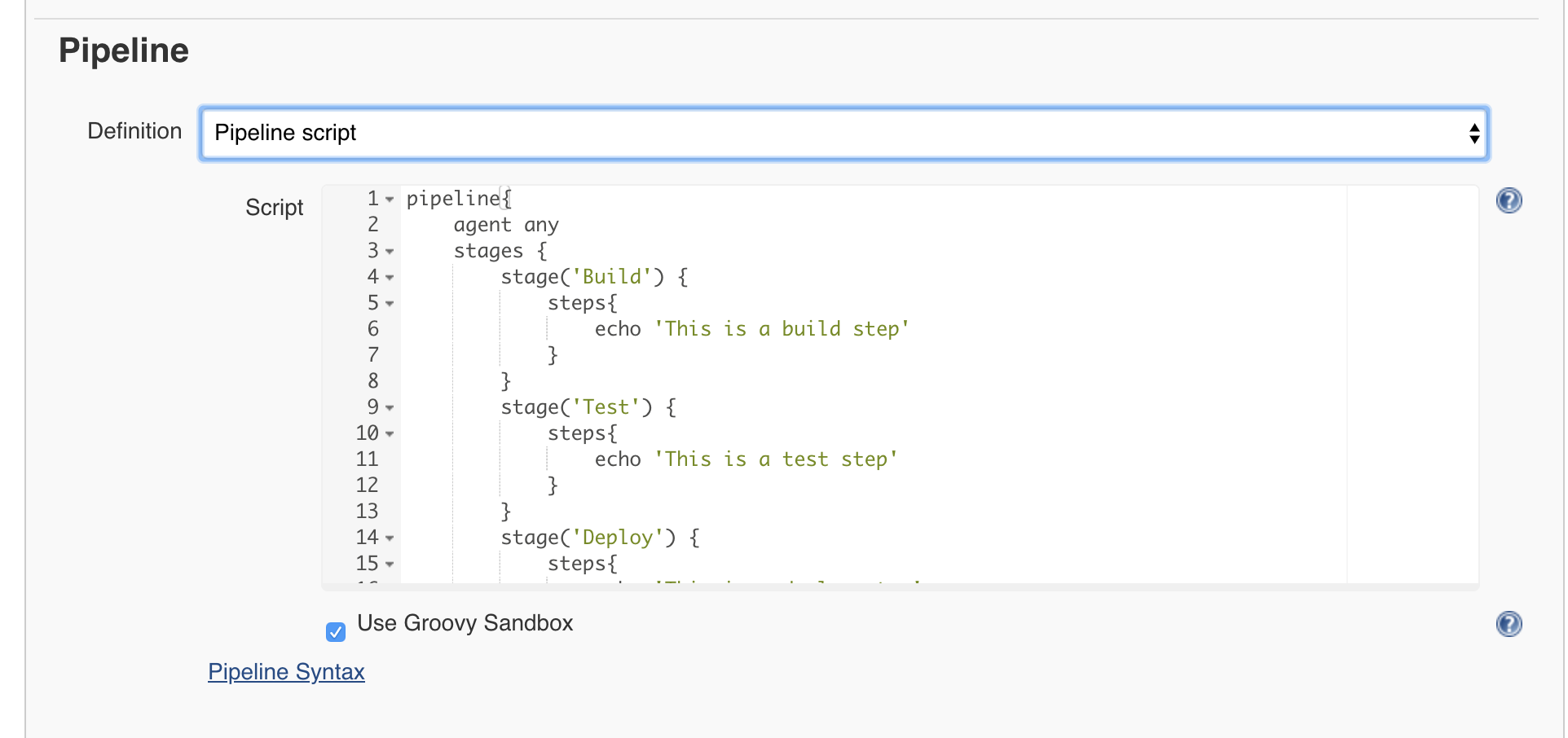Collapse the Test steps block at line 10

[390, 434]
